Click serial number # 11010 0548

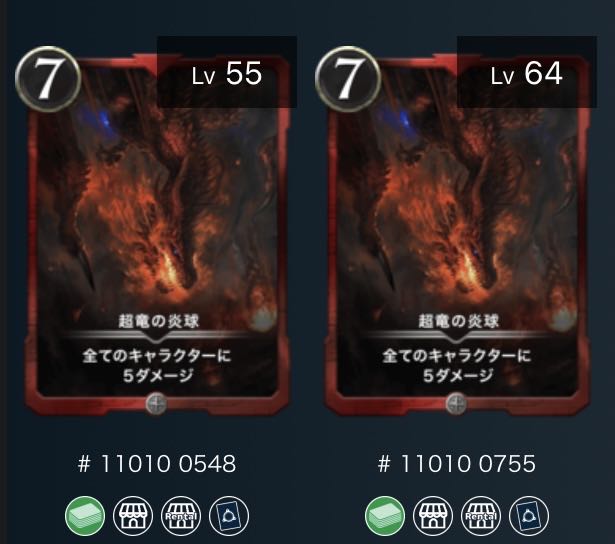click(157, 464)
